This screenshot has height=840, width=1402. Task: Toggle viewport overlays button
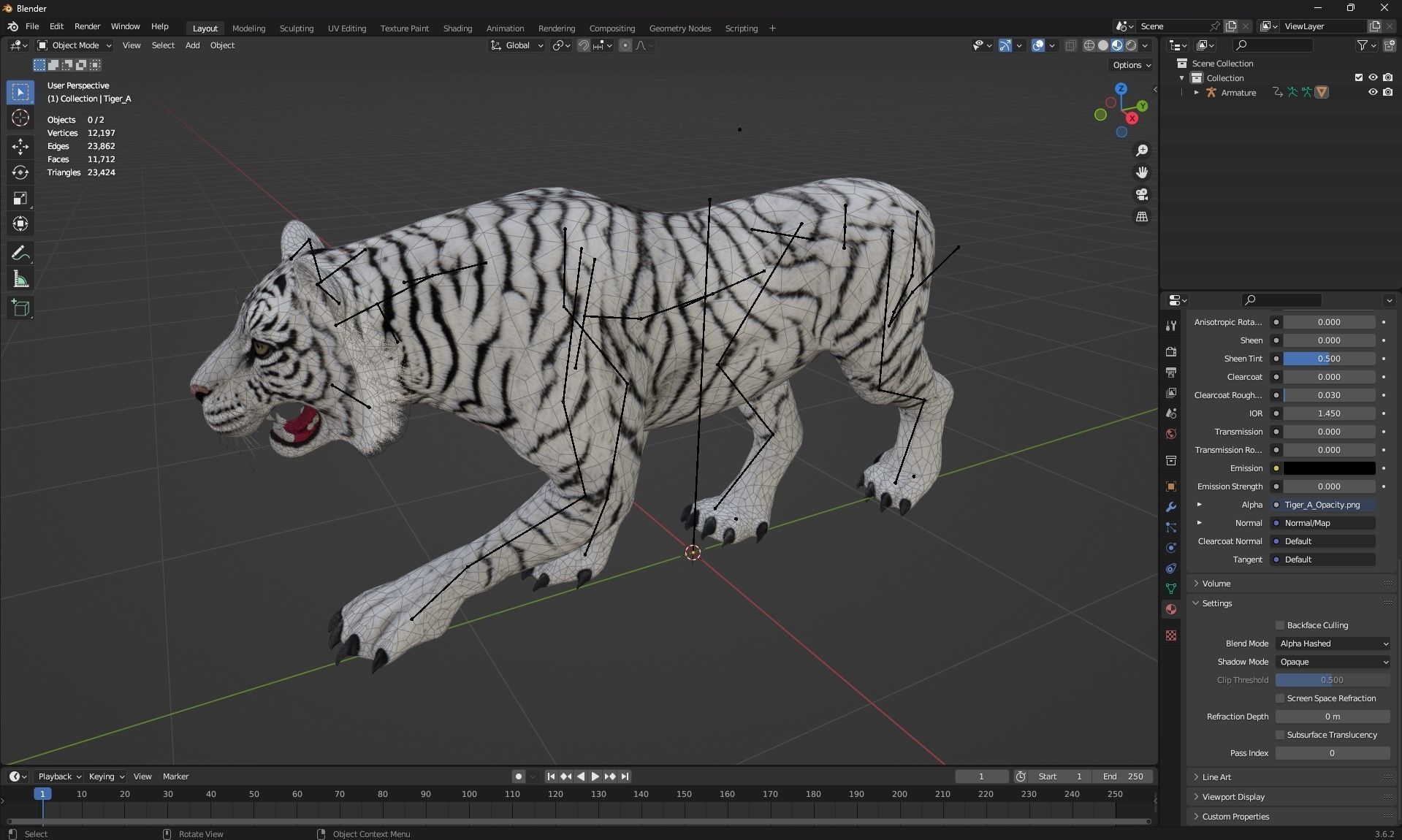click(1038, 45)
